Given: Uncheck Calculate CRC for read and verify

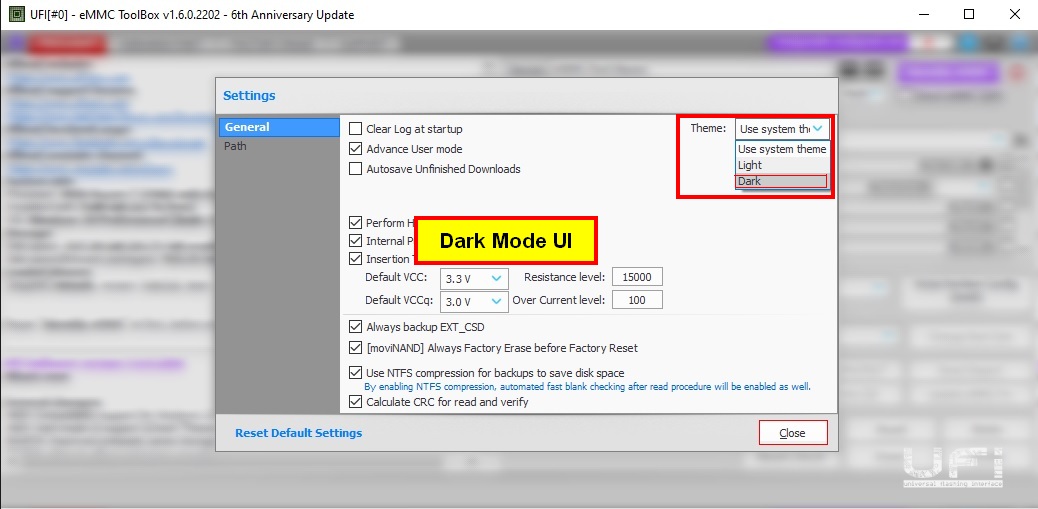Looking at the screenshot, I should point(355,402).
